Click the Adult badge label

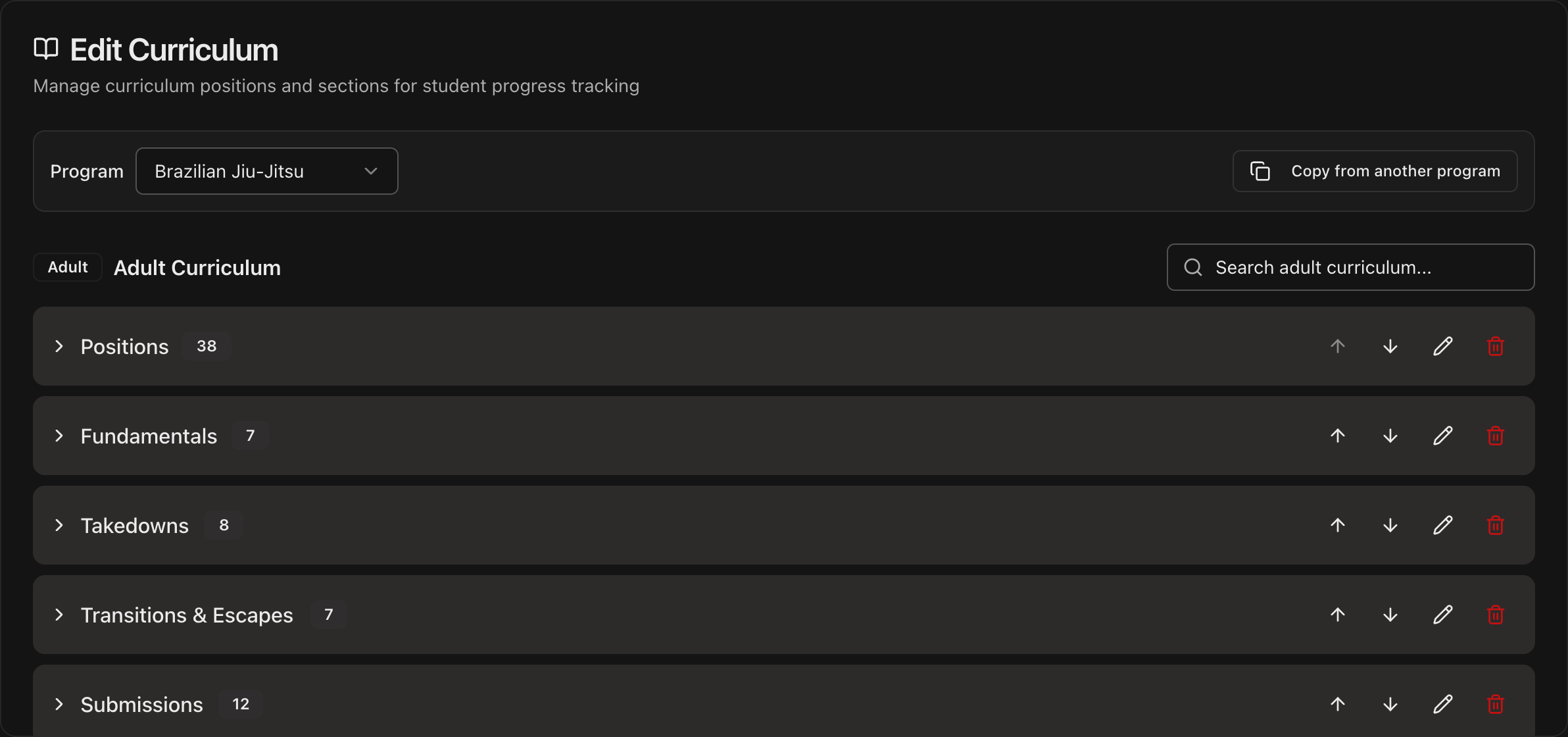click(x=68, y=267)
